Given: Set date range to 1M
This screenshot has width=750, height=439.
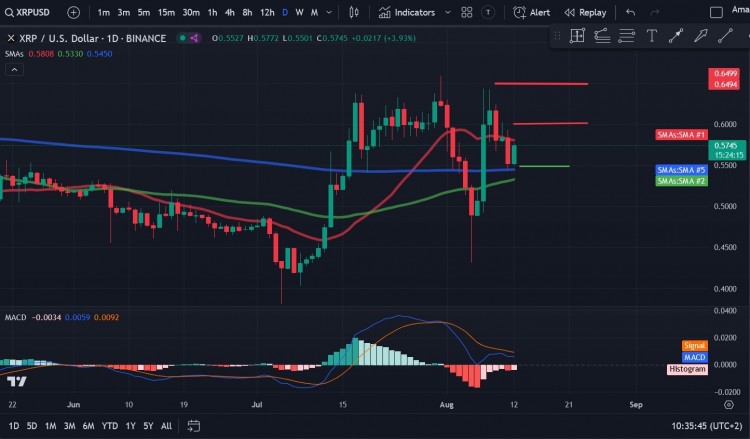Looking at the screenshot, I should click(x=50, y=426).
